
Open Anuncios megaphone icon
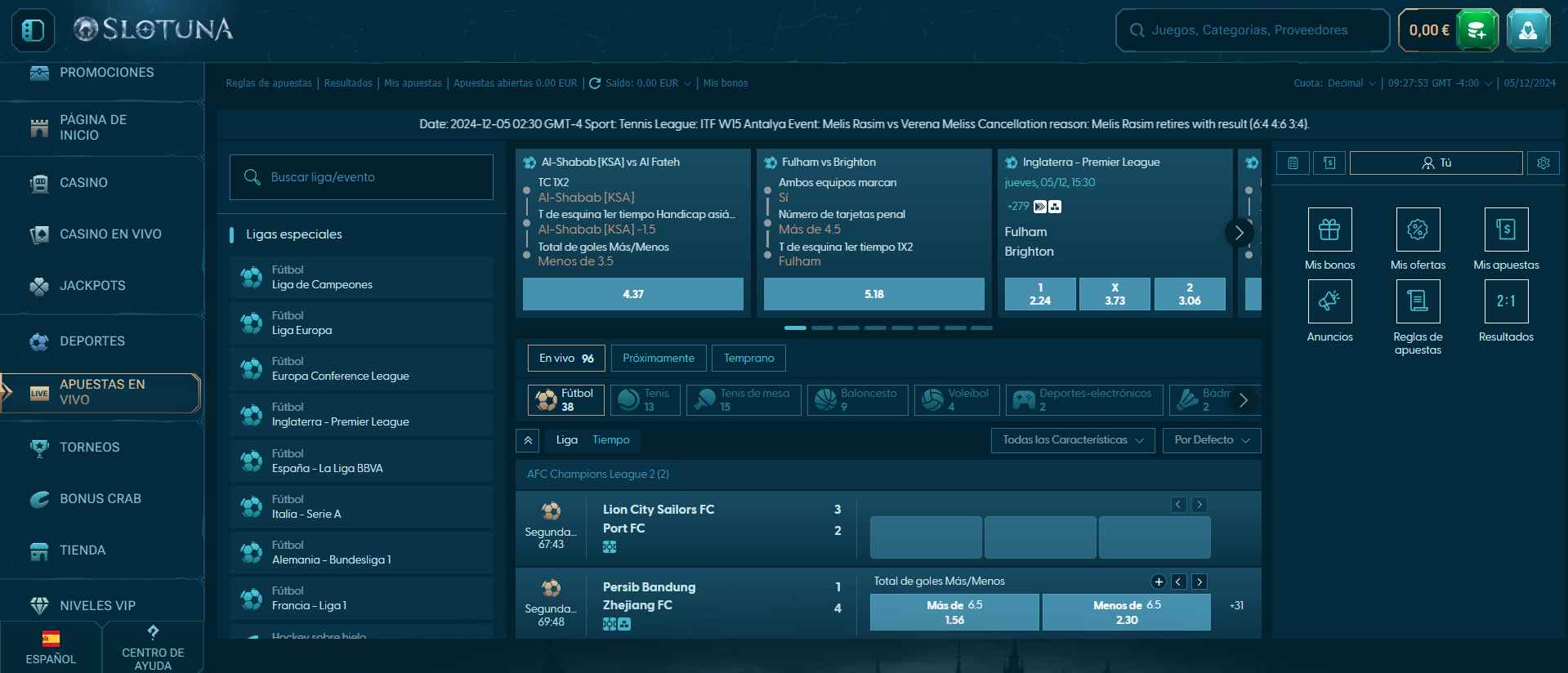1329,301
